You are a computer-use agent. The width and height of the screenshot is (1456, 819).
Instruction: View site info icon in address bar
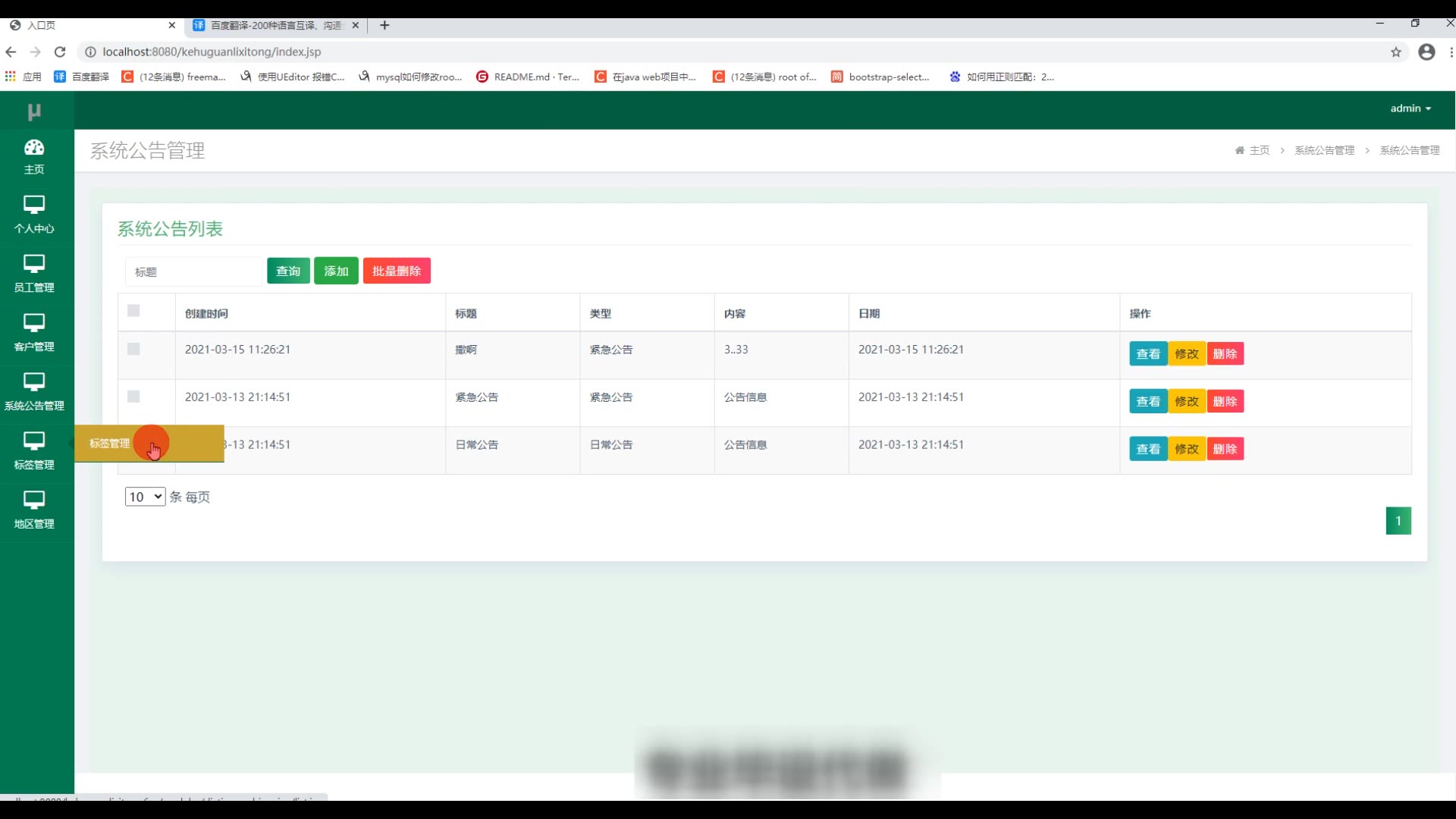pos(90,52)
